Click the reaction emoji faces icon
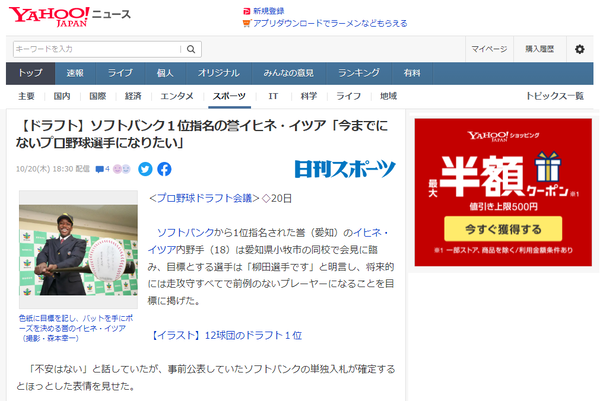Viewport: 600px width, 401px height. 122,169
